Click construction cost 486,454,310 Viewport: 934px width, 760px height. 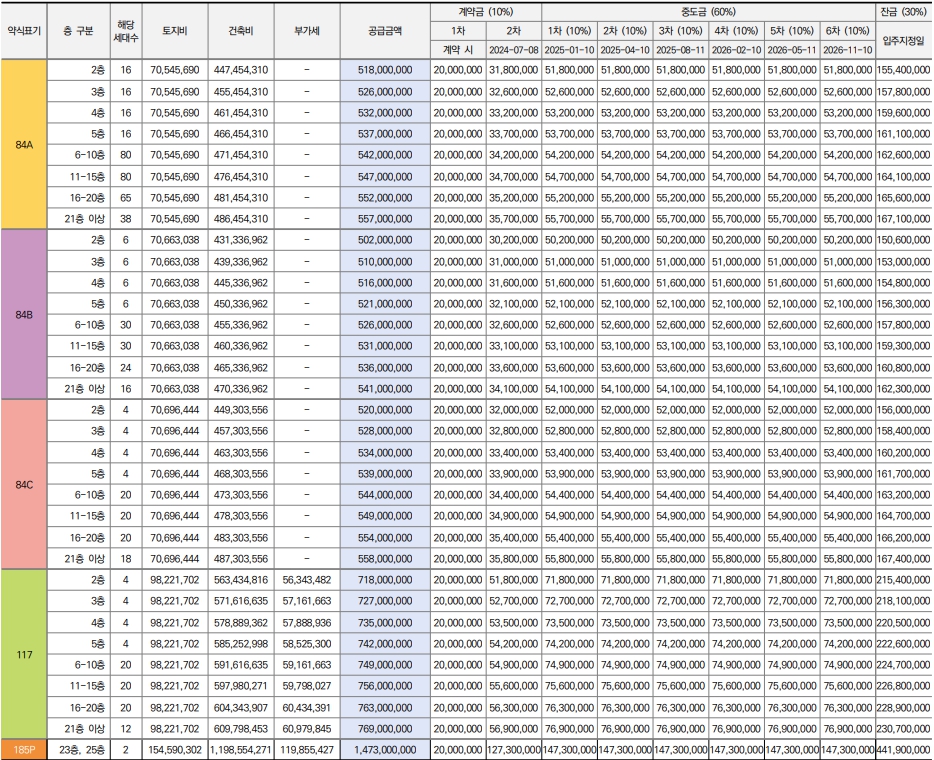point(241,219)
